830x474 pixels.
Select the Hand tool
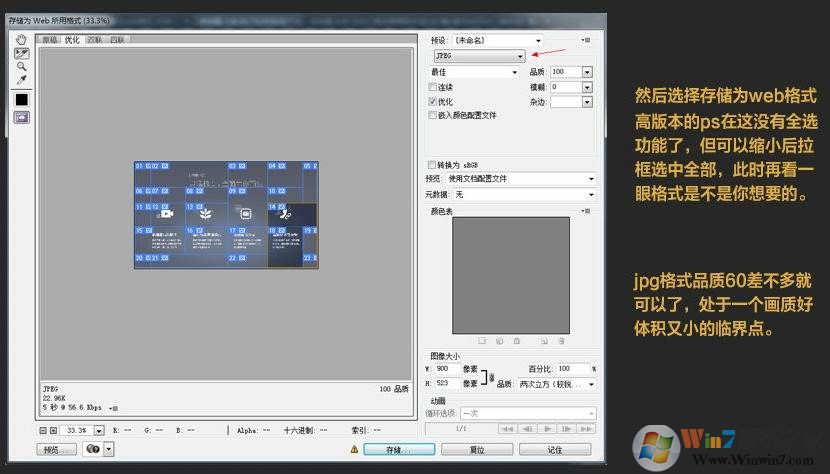click(x=21, y=39)
